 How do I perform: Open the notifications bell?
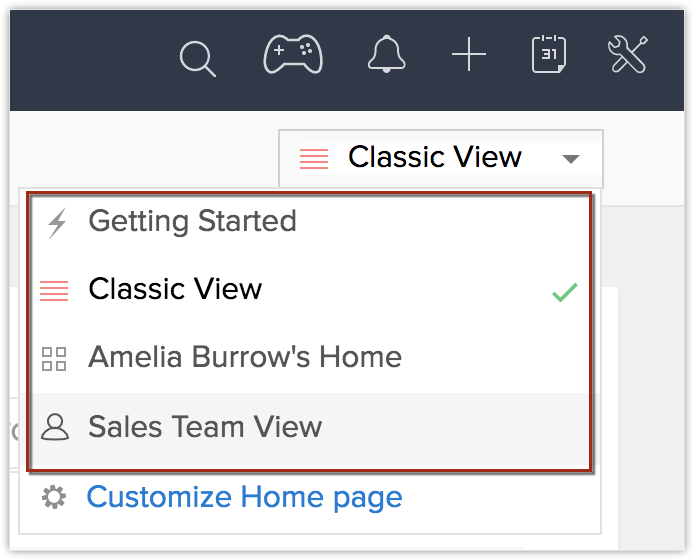(387, 55)
